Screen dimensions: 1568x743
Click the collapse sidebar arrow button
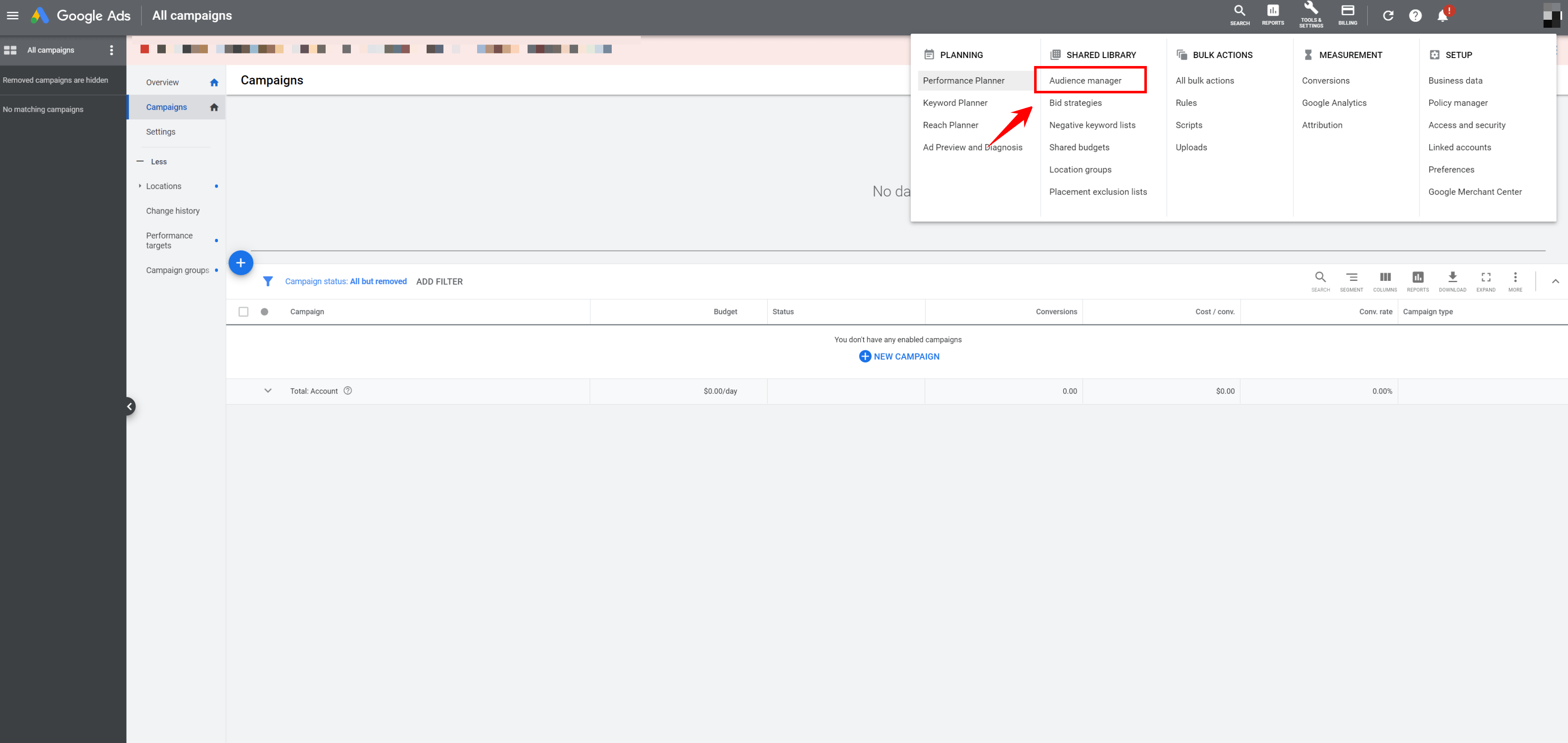click(x=129, y=406)
